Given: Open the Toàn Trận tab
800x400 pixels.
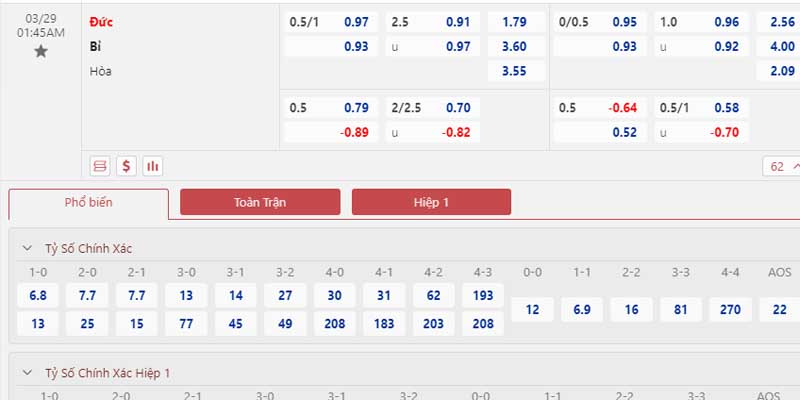Looking at the screenshot, I should [260, 202].
